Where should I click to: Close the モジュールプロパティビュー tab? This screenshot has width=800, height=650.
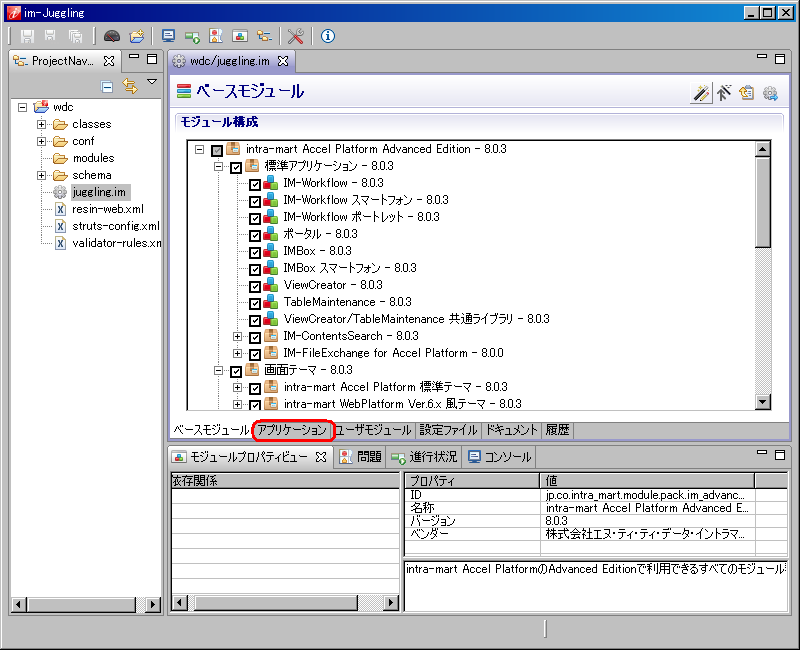click(x=320, y=457)
